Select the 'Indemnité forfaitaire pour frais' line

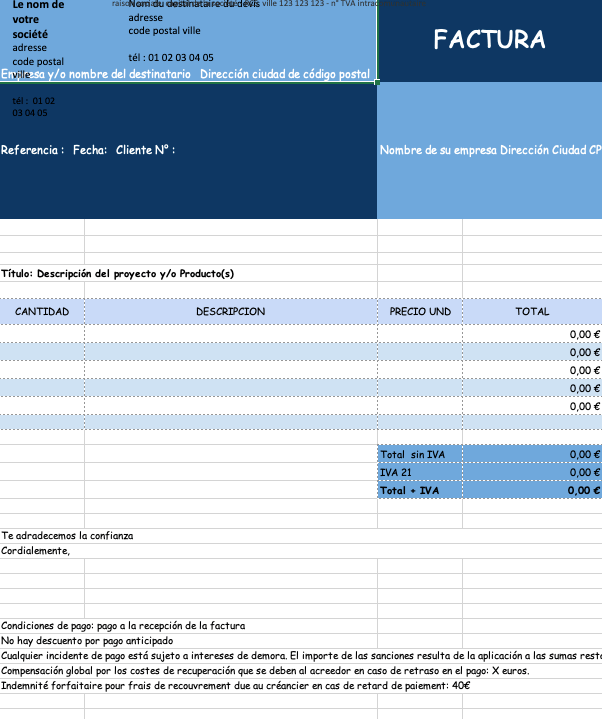(236, 686)
